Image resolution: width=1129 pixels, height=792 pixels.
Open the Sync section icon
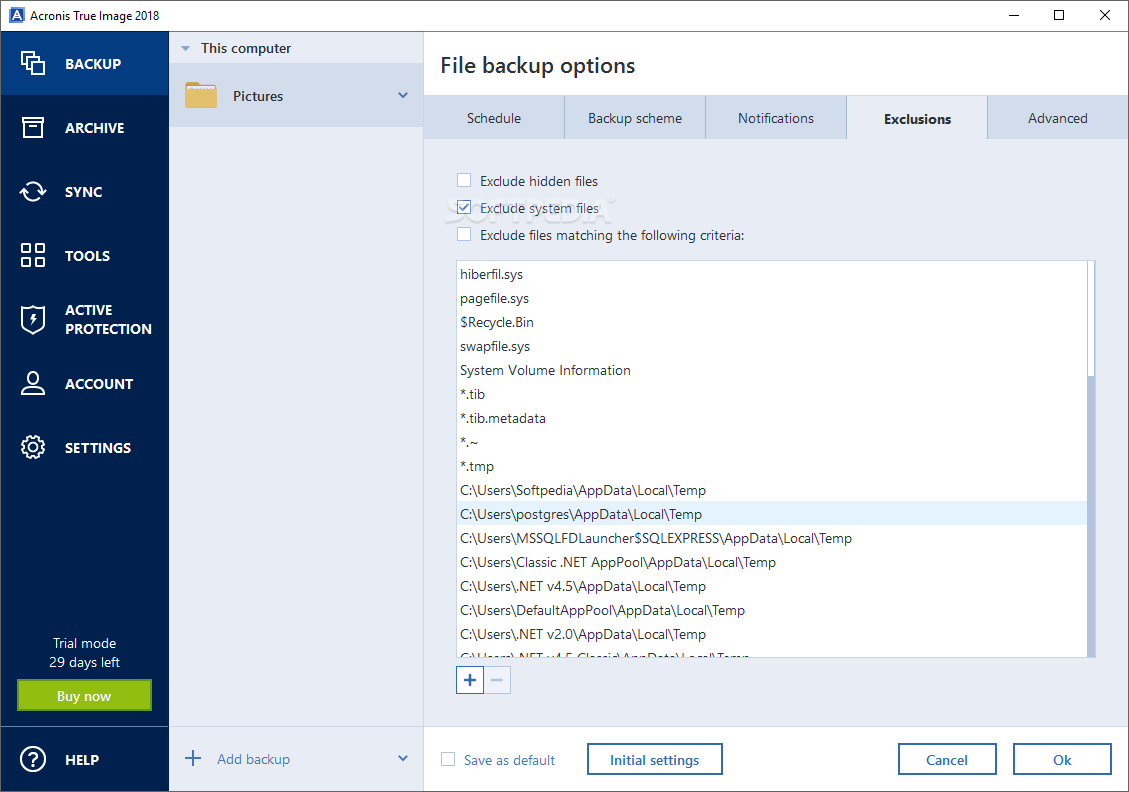click(x=32, y=192)
